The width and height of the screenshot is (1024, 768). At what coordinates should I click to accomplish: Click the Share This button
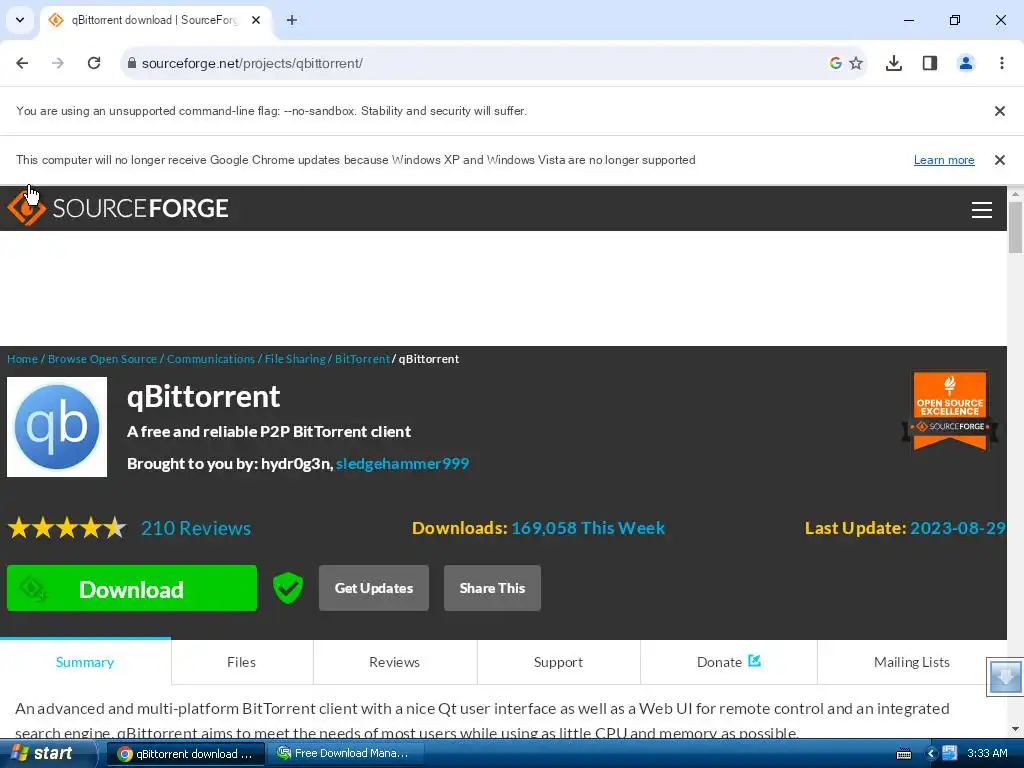coord(492,588)
